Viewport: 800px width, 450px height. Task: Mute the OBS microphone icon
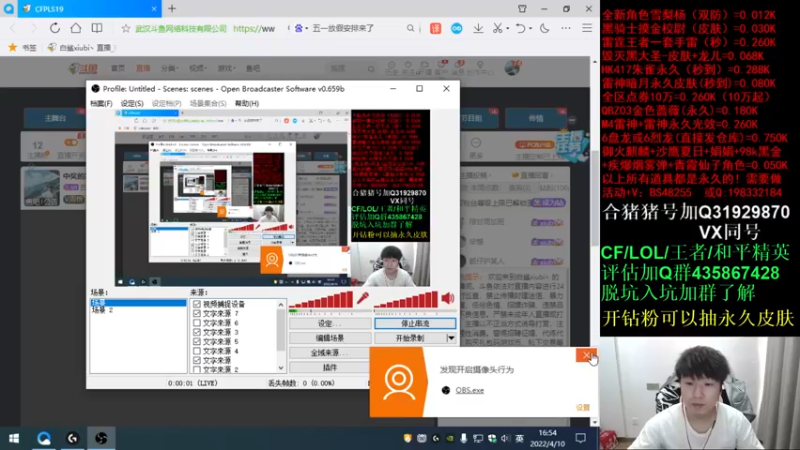pos(363,298)
